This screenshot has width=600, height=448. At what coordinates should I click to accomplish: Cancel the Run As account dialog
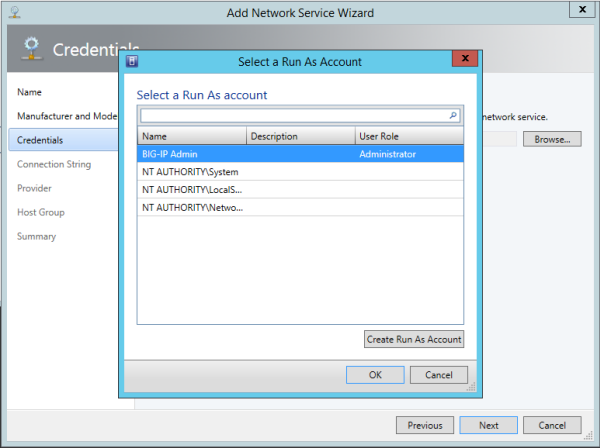[438, 375]
